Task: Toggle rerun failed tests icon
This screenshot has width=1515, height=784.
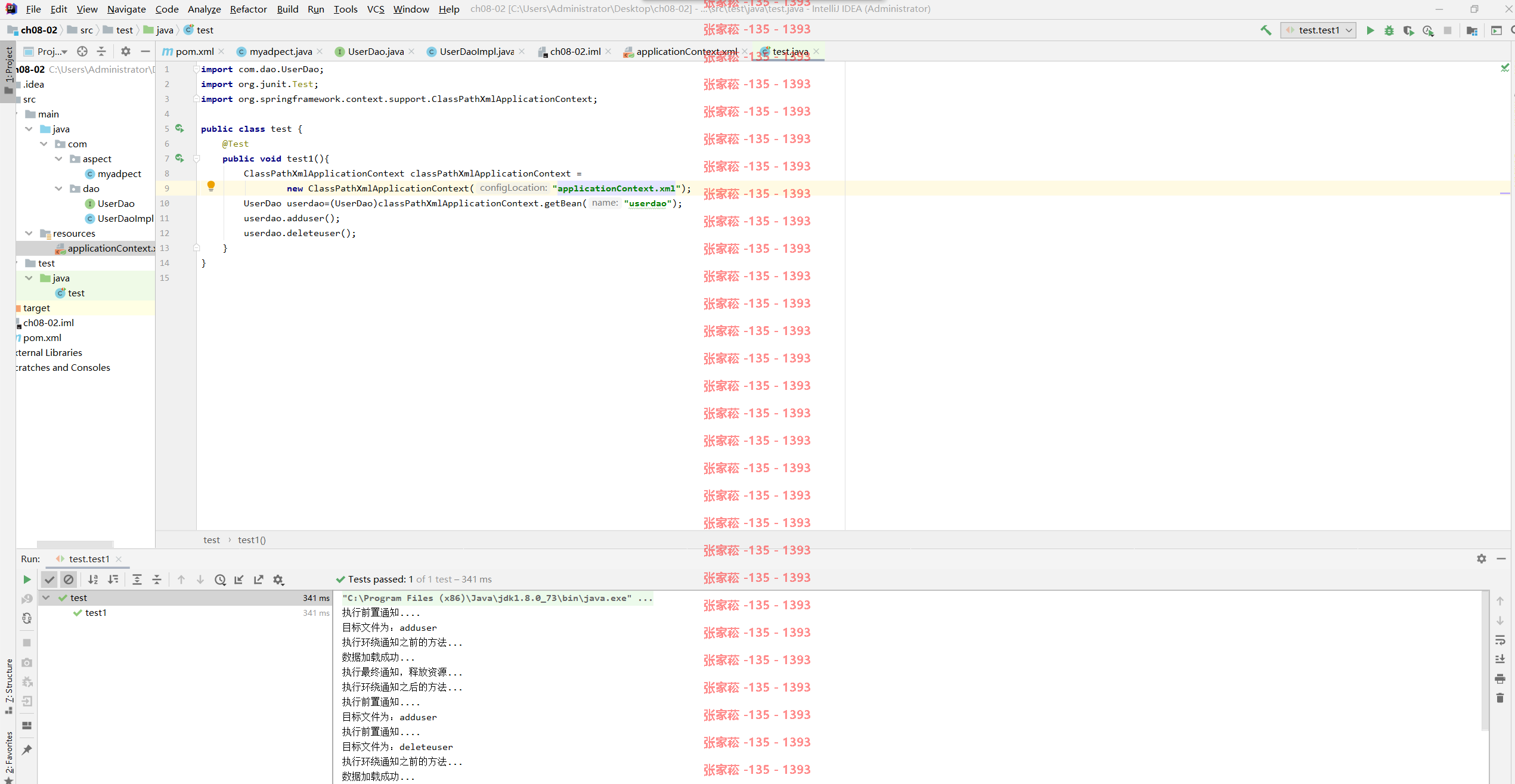Action: point(27,599)
